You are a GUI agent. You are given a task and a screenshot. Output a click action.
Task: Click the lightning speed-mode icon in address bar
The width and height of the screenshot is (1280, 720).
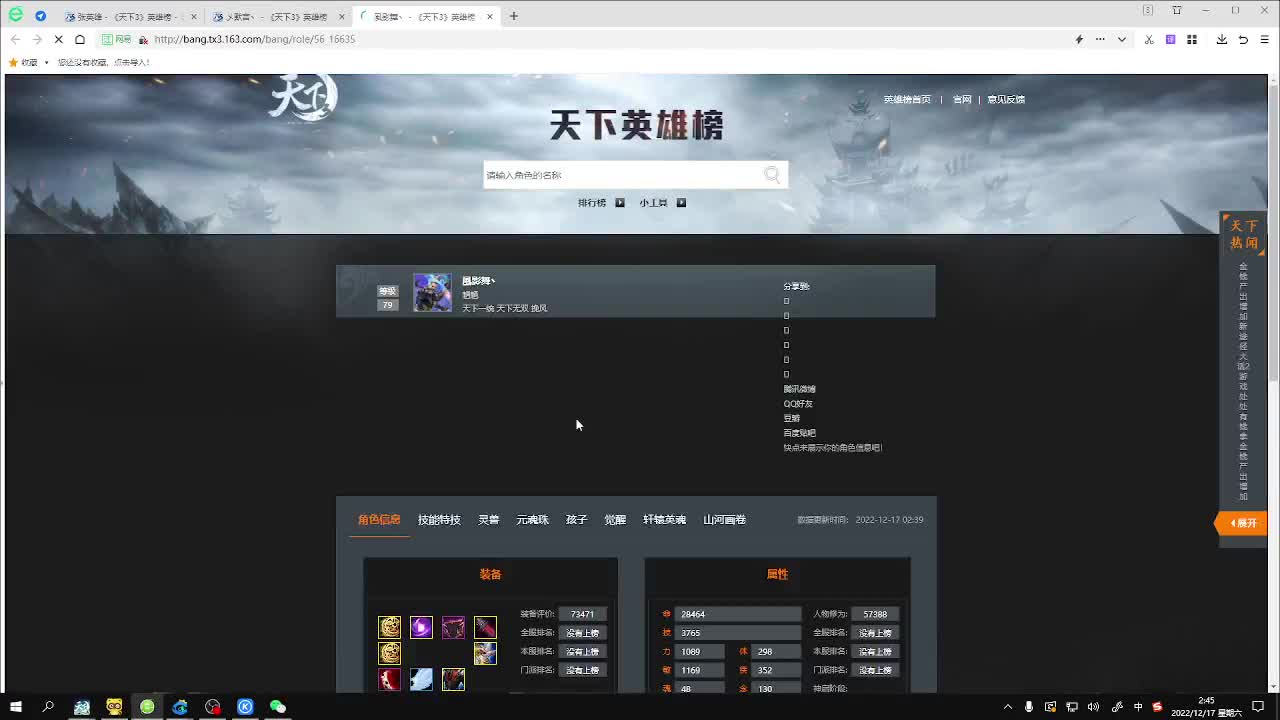(1079, 39)
